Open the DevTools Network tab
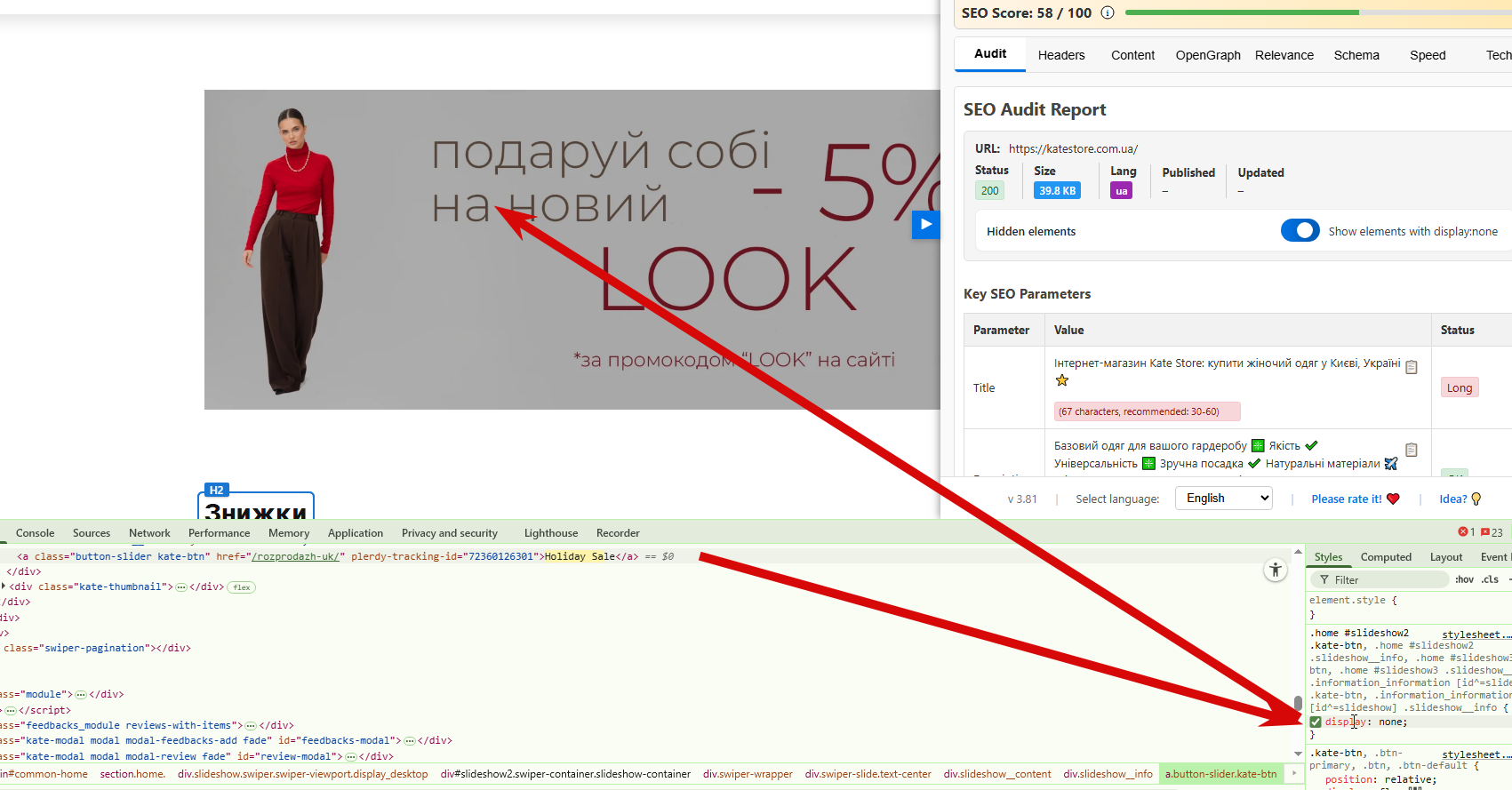Screen dimensions: 1512x790 coord(149,533)
